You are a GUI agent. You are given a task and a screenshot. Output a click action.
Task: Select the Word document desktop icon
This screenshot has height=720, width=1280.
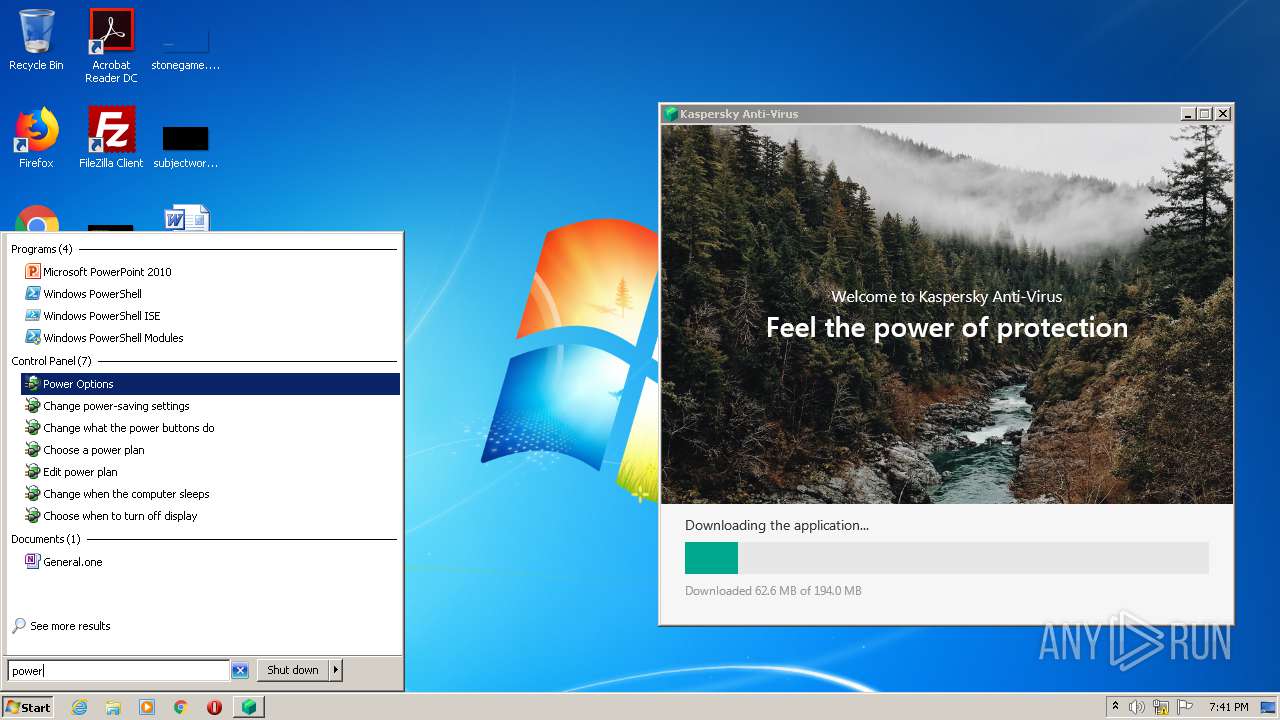click(186, 218)
